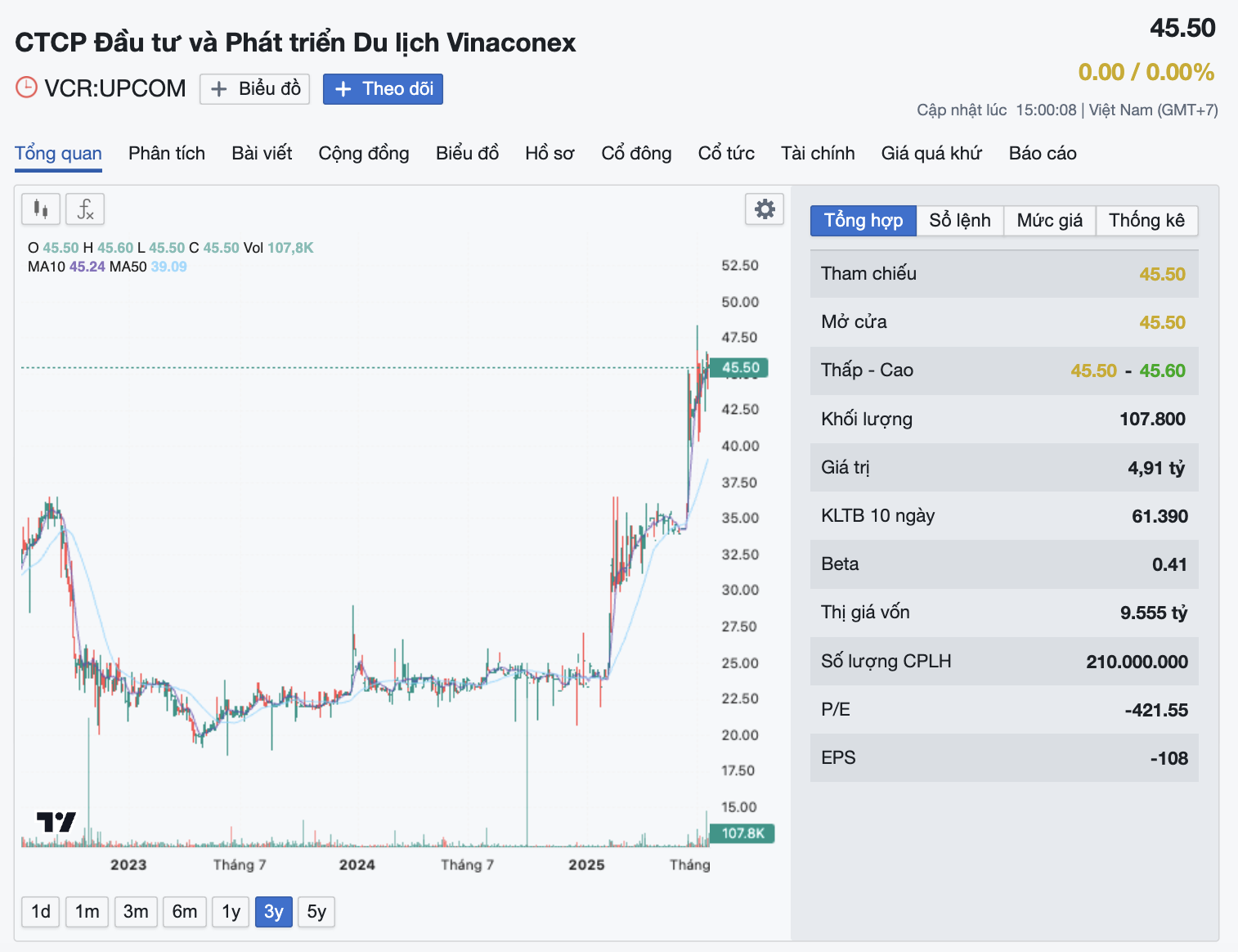Open the indicators fx button
1238x952 pixels.
[x=85, y=209]
